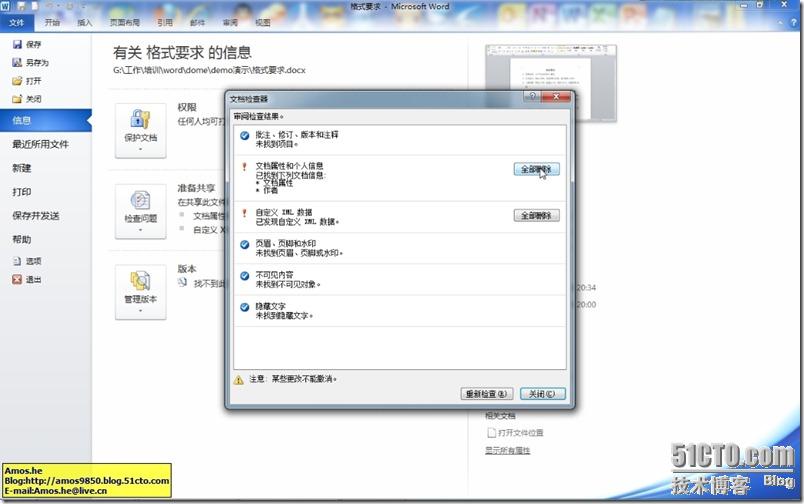Screen dimensions: 804x504
Task: Click the 重新检查 (Reinspect) button
Action: click(x=487, y=394)
